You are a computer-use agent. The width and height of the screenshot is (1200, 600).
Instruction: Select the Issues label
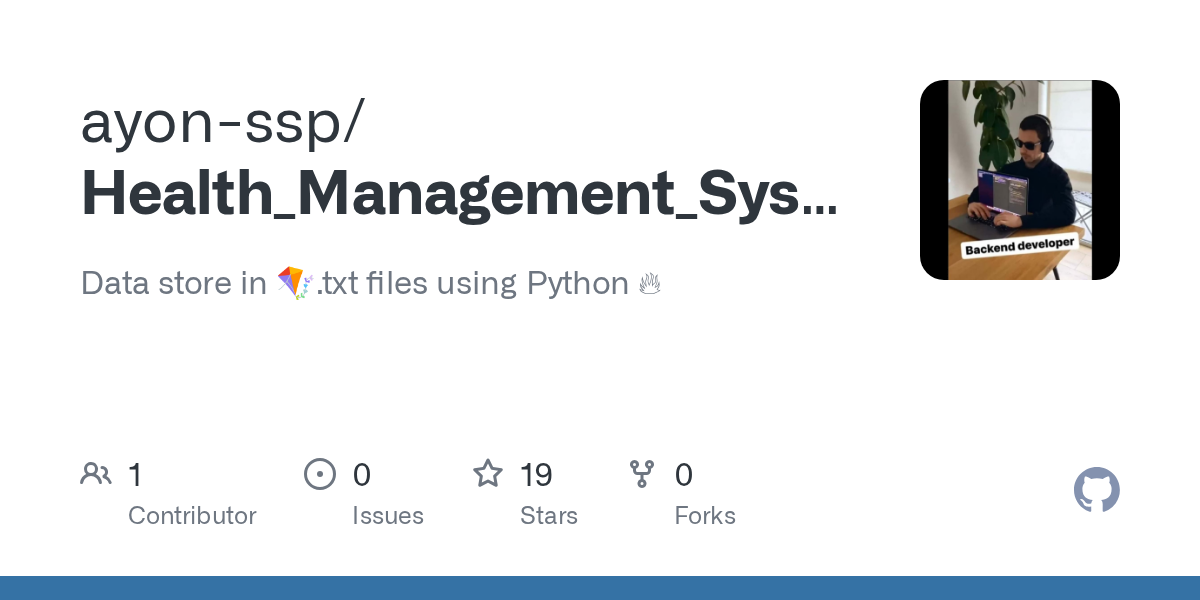pos(388,516)
